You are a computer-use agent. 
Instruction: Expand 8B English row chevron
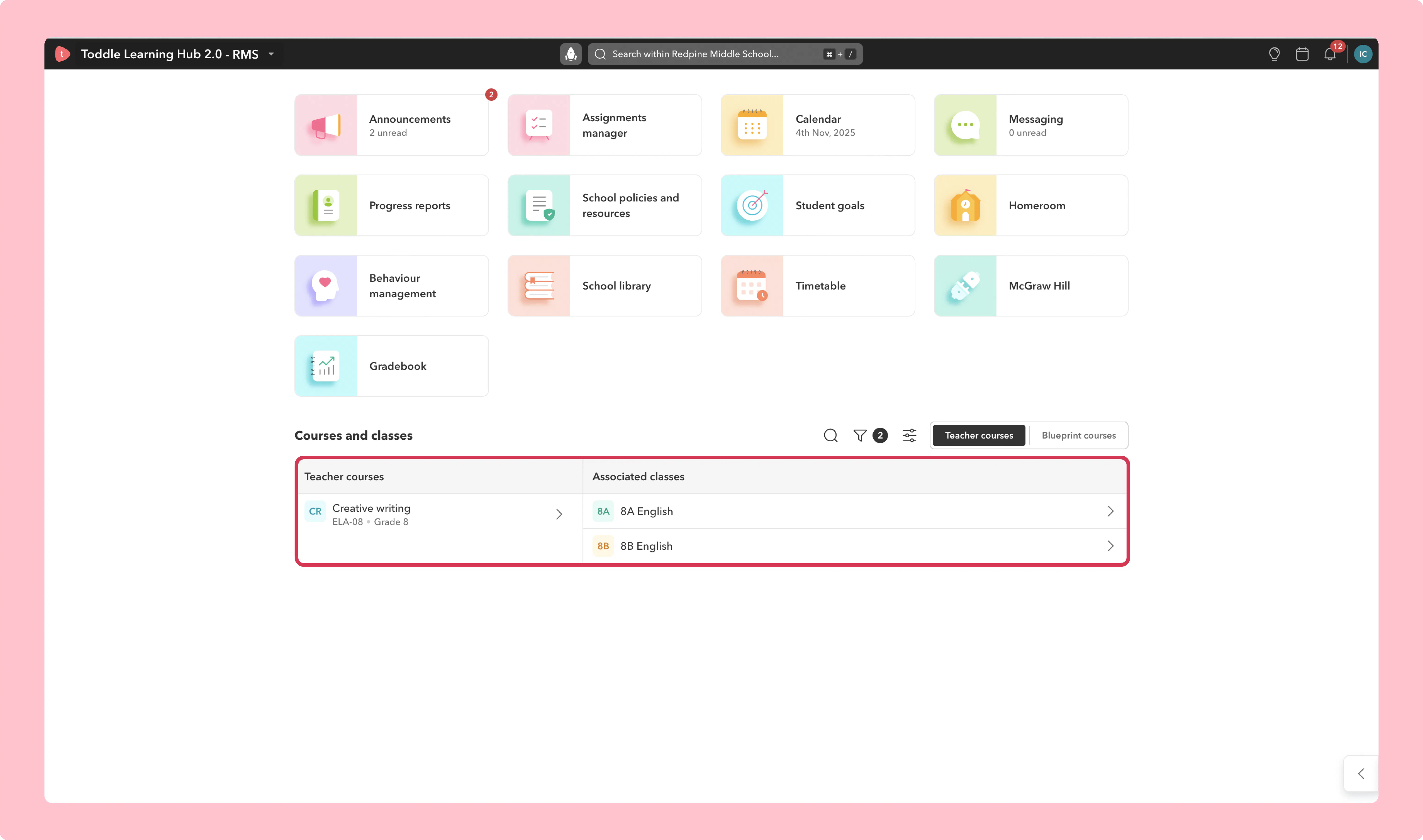(1110, 546)
